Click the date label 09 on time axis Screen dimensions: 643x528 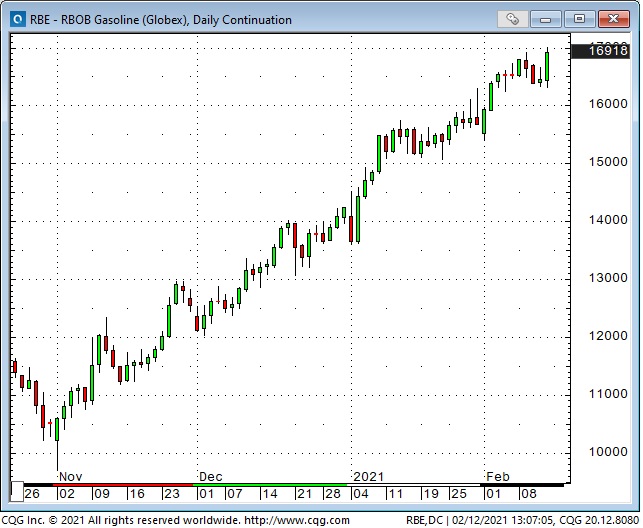click(x=102, y=494)
